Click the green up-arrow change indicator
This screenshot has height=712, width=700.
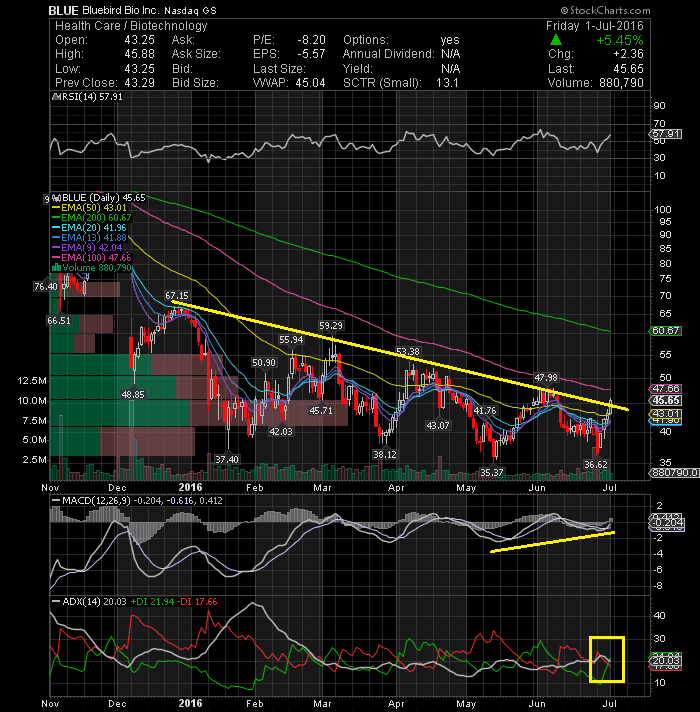tap(556, 40)
